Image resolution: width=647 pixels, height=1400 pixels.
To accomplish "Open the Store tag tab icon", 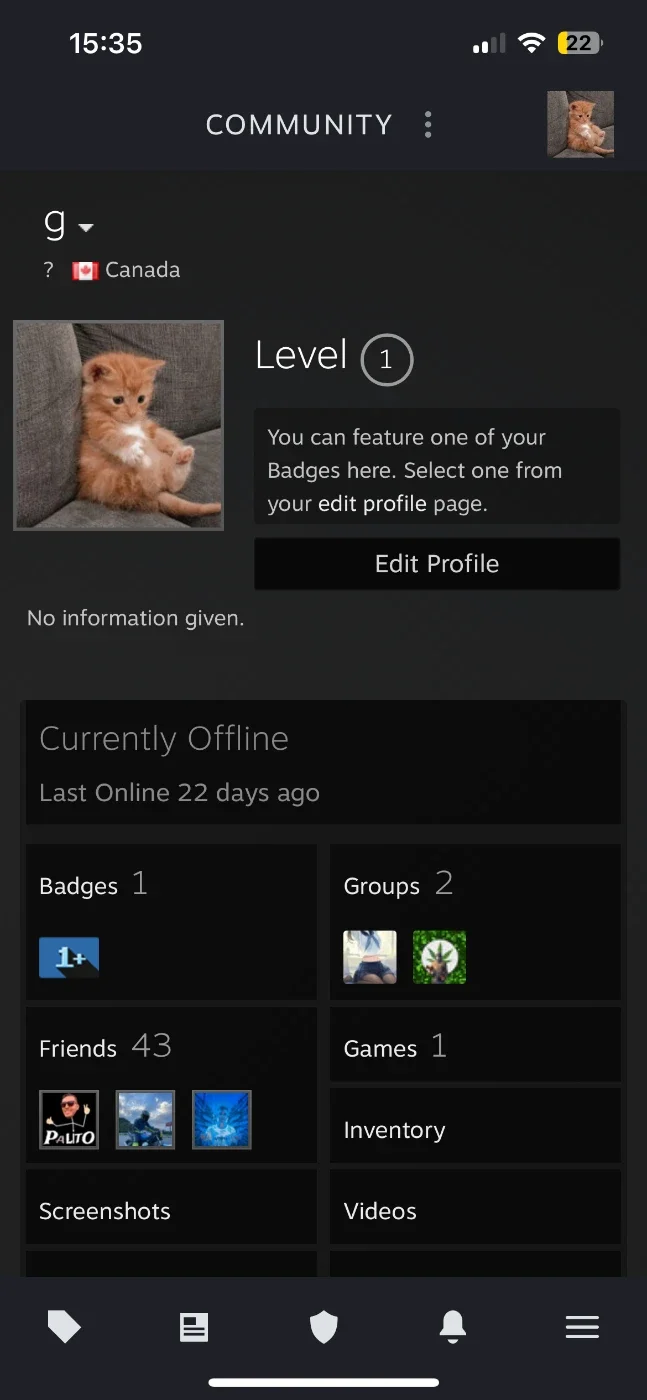I will tap(64, 1327).
